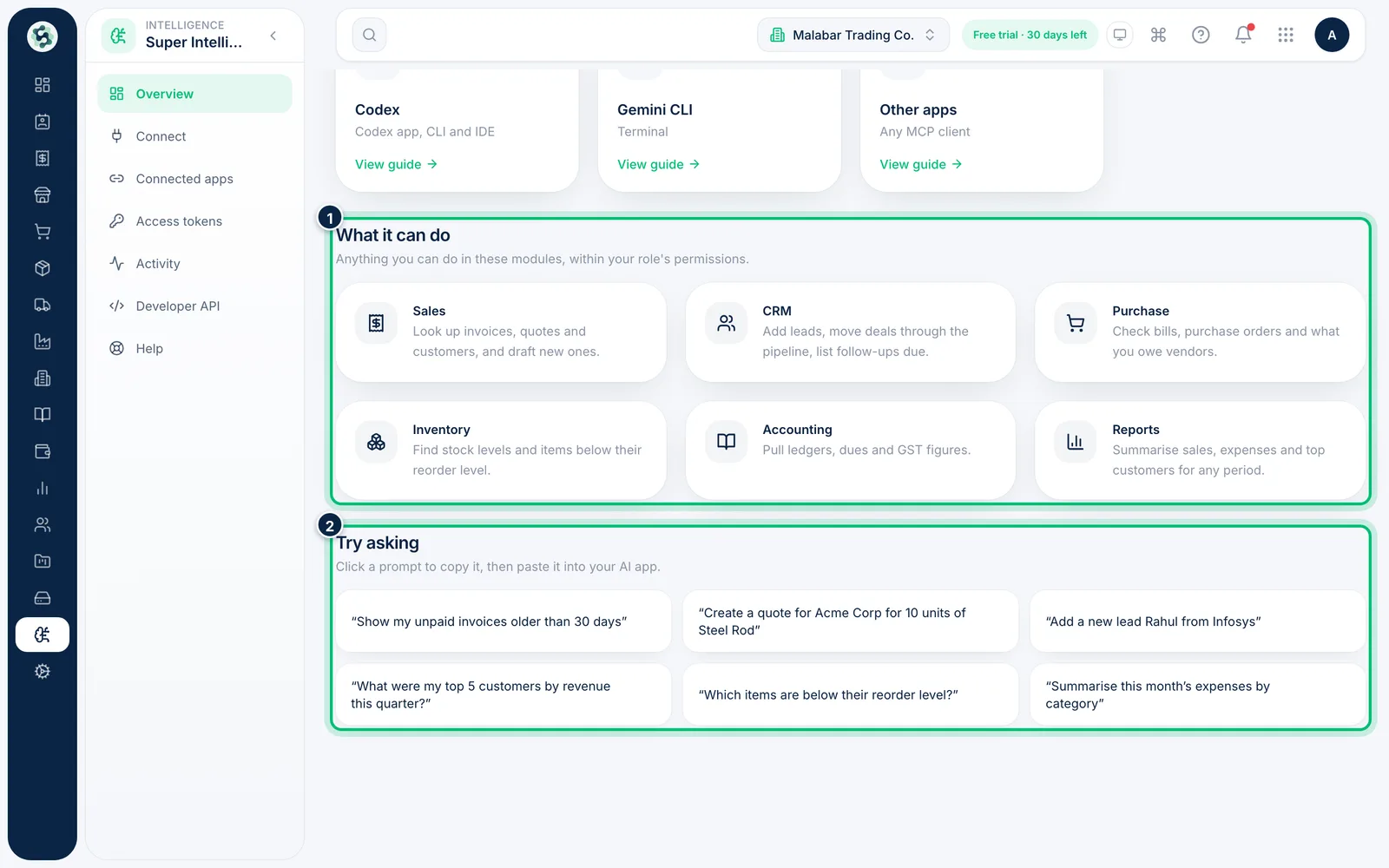Open the folder chart icon in the dark rail
This screenshot has height=868, width=1389.
pyautogui.click(x=42, y=562)
